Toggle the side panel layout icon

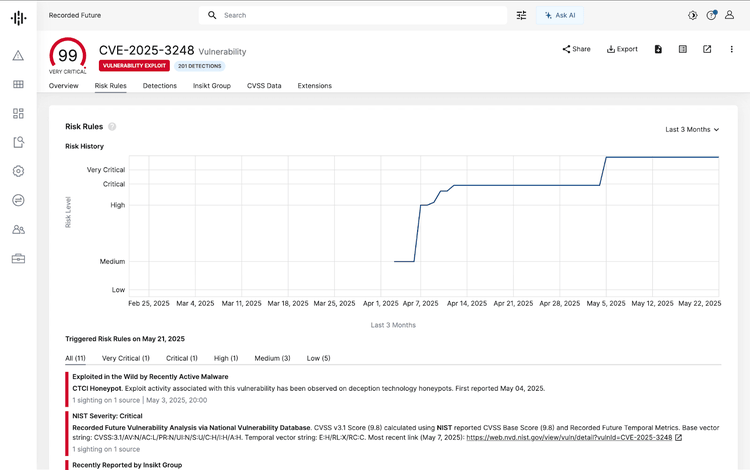pyautogui.click(x=682, y=49)
